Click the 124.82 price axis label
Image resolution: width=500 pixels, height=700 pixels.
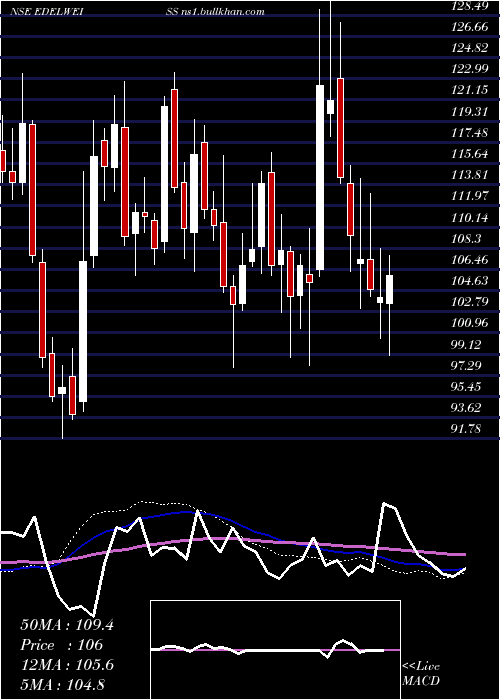coord(470,48)
